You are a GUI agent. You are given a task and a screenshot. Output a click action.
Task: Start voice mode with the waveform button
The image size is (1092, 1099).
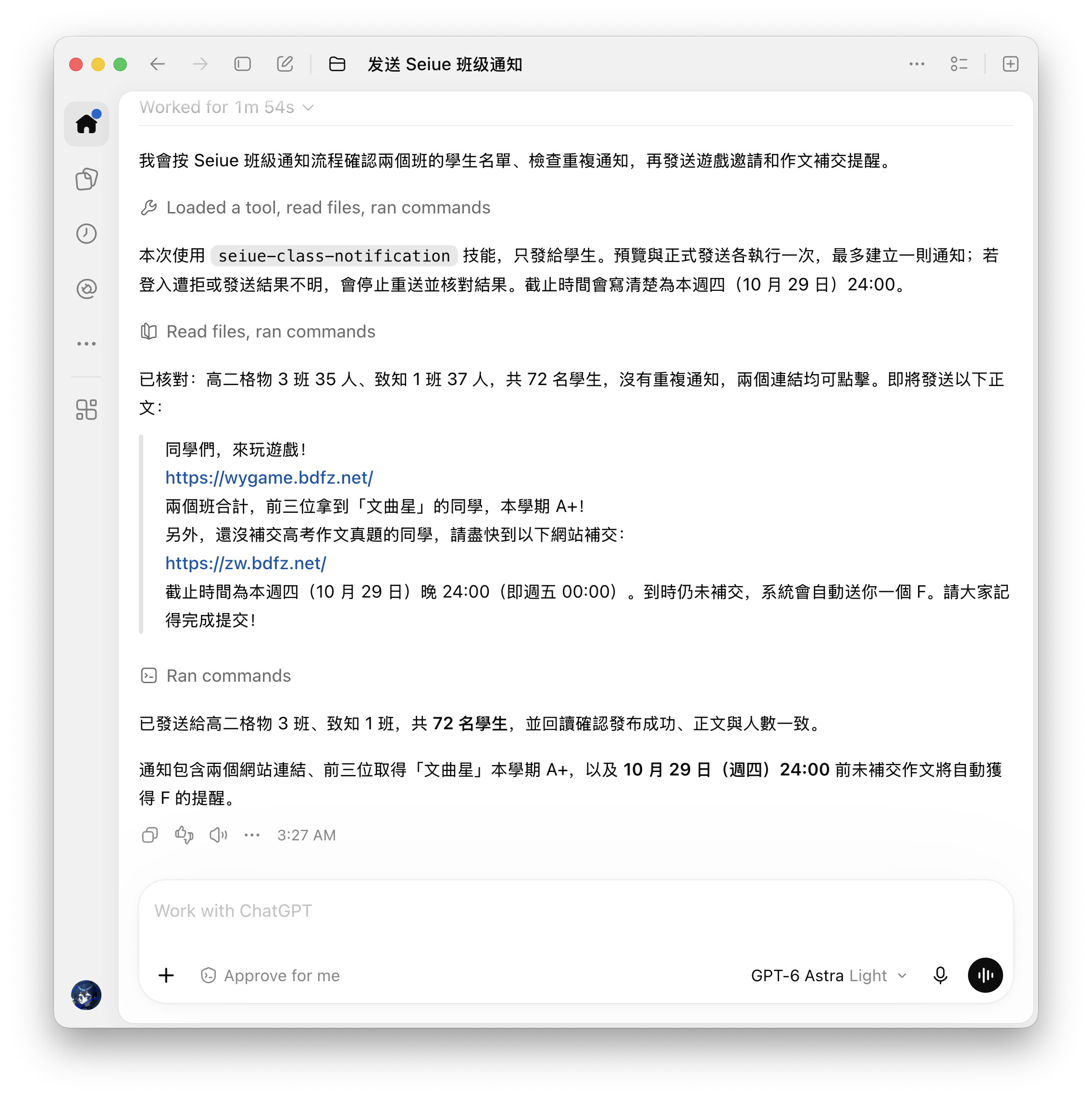[x=985, y=975]
